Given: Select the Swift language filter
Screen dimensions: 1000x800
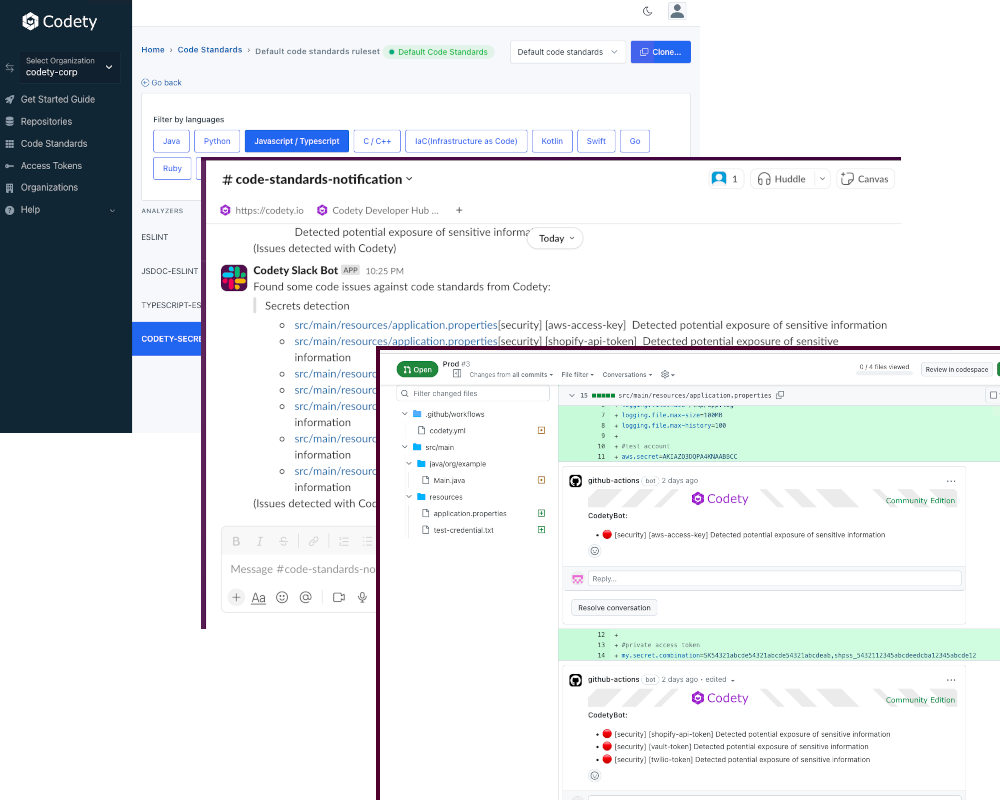Looking at the screenshot, I should (596, 141).
